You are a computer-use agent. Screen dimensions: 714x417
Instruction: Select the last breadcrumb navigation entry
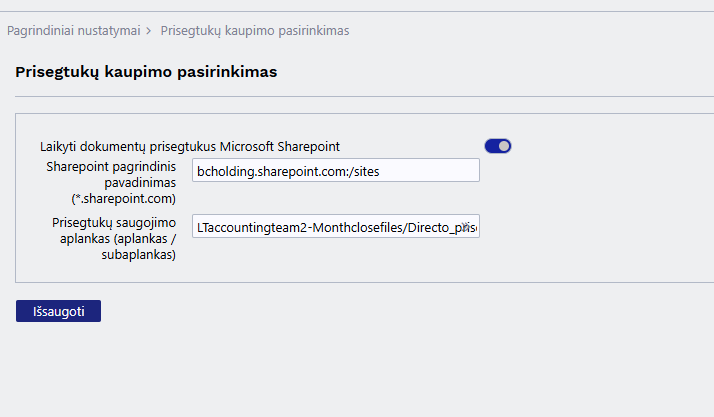[x=254, y=31]
